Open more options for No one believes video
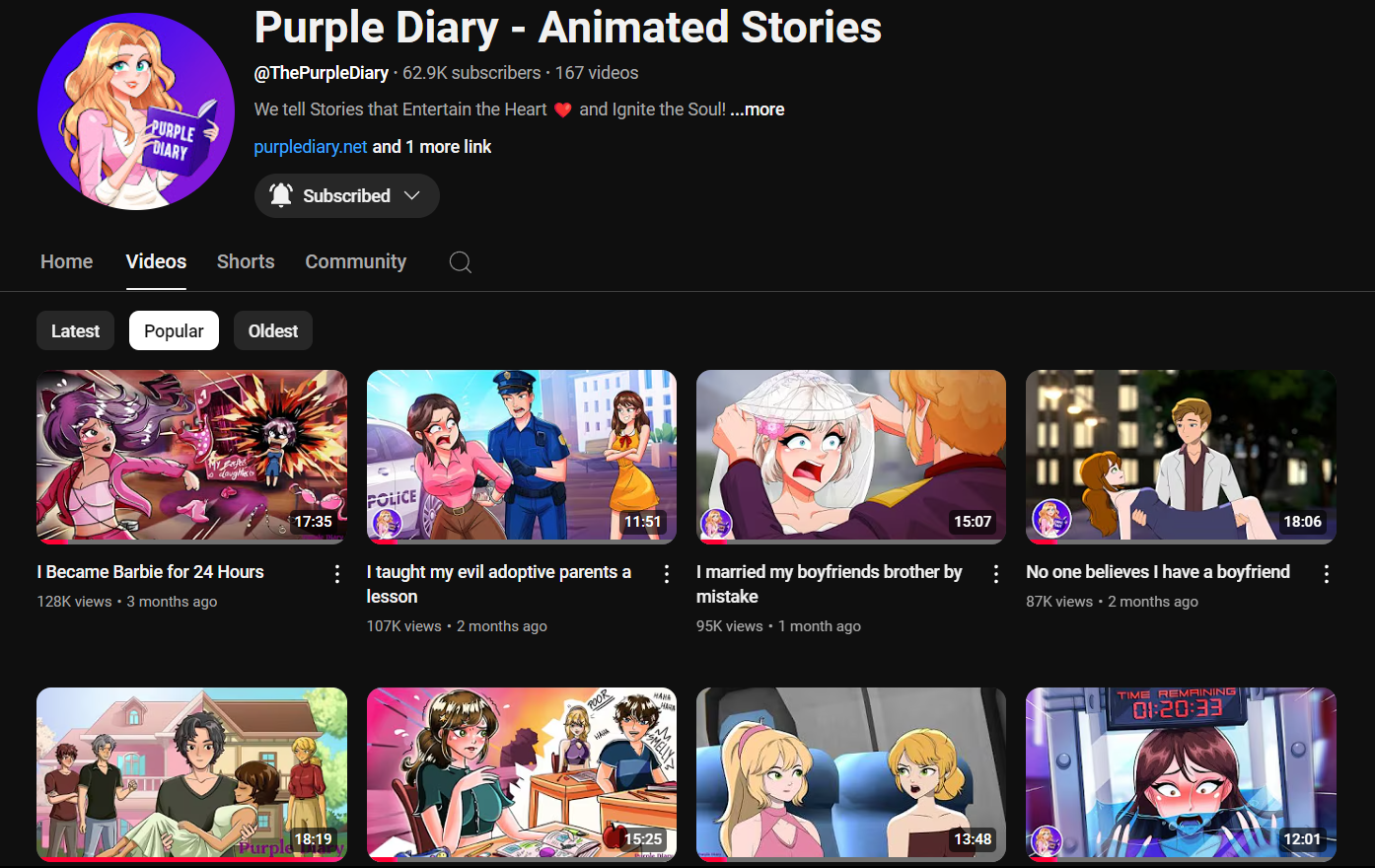The width and height of the screenshot is (1375, 868). point(1327,574)
